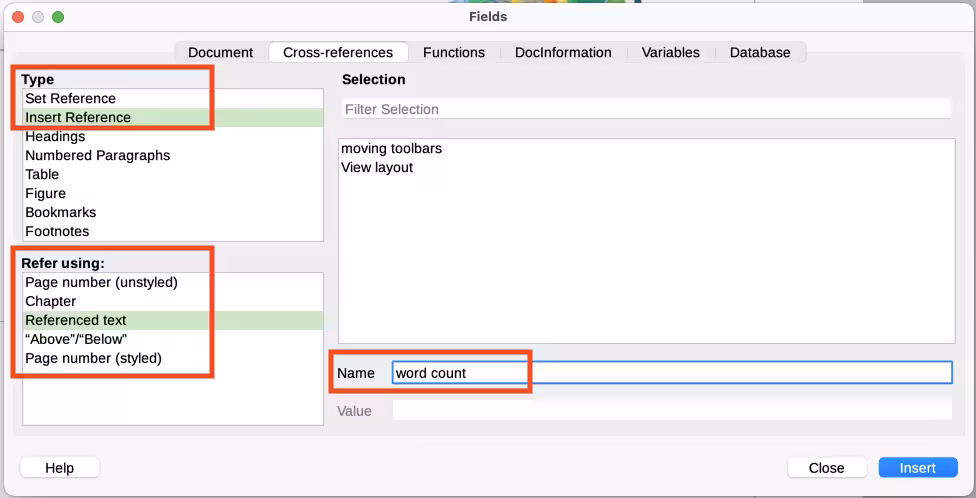Select Table in Type list
The image size is (976, 498).
click(173, 174)
